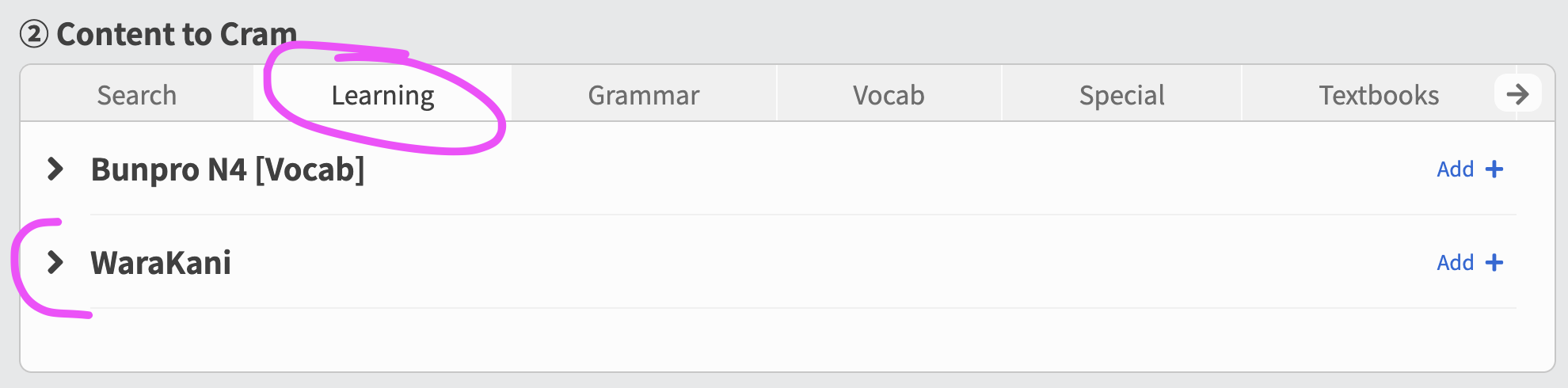Select the WaraKani deck title
Screen dimensions: 1568x388
[161, 263]
